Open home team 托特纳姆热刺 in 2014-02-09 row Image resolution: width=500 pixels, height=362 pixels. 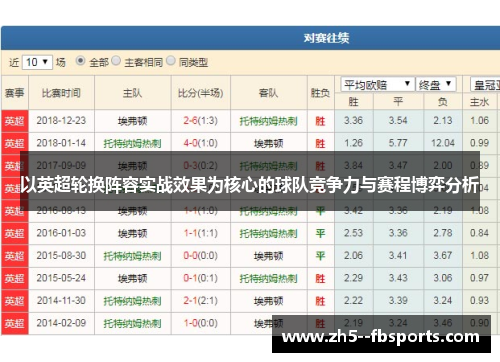point(132,323)
